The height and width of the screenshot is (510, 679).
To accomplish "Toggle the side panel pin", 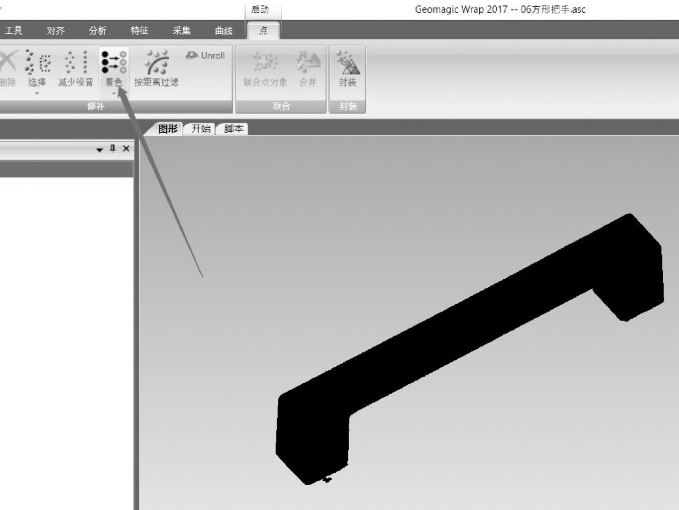I will [x=113, y=148].
